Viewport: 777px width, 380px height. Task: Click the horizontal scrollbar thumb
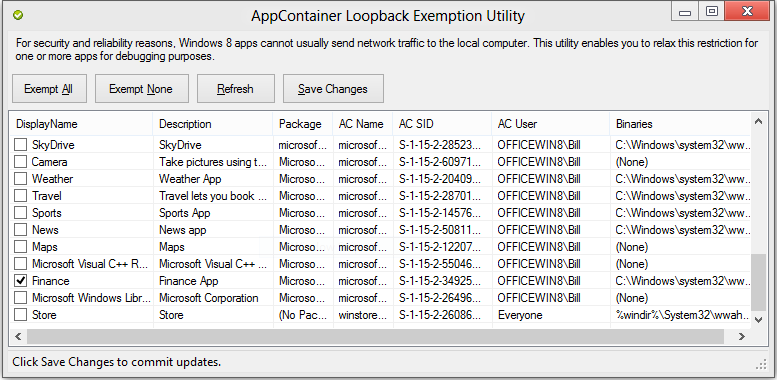point(375,336)
